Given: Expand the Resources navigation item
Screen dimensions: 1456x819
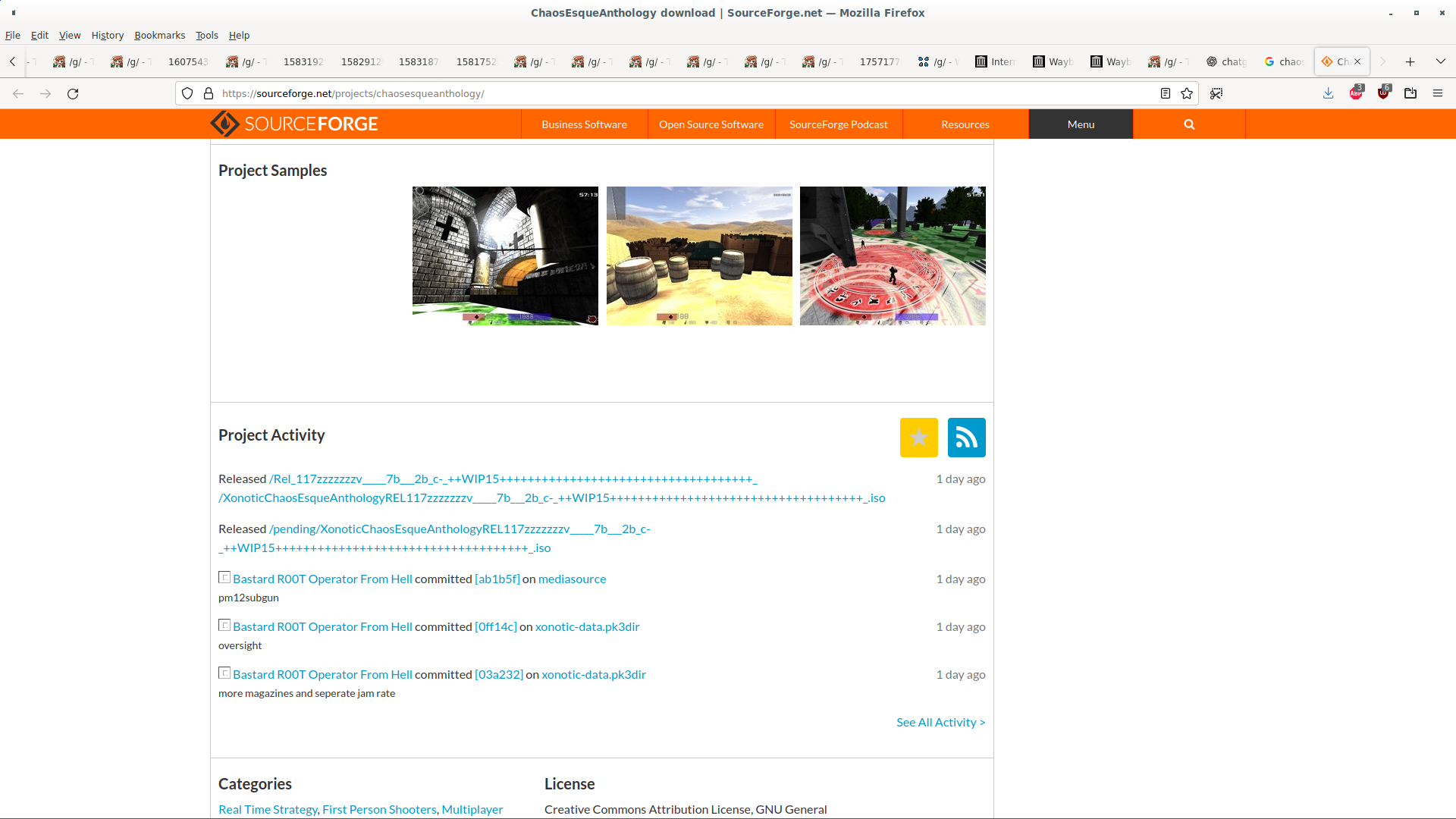Looking at the screenshot, I should pos(965,124).
